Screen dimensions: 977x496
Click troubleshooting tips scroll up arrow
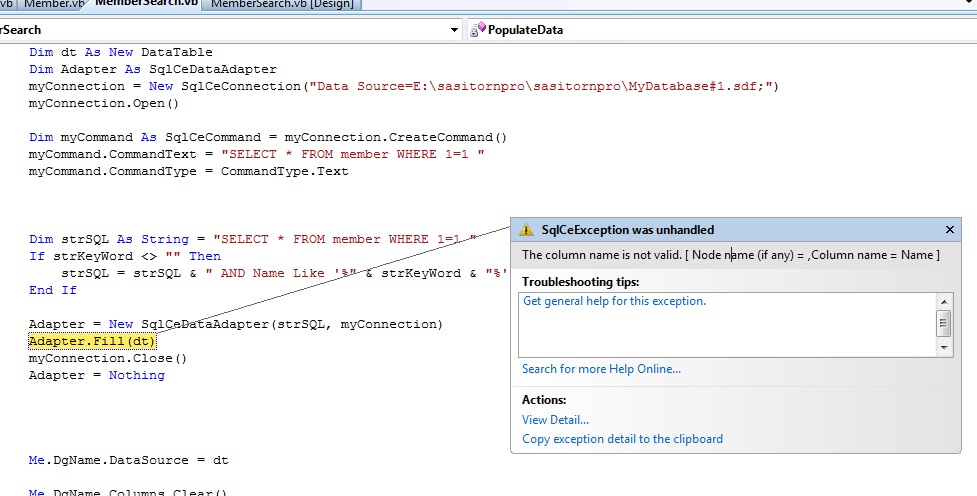coord(943,302)
